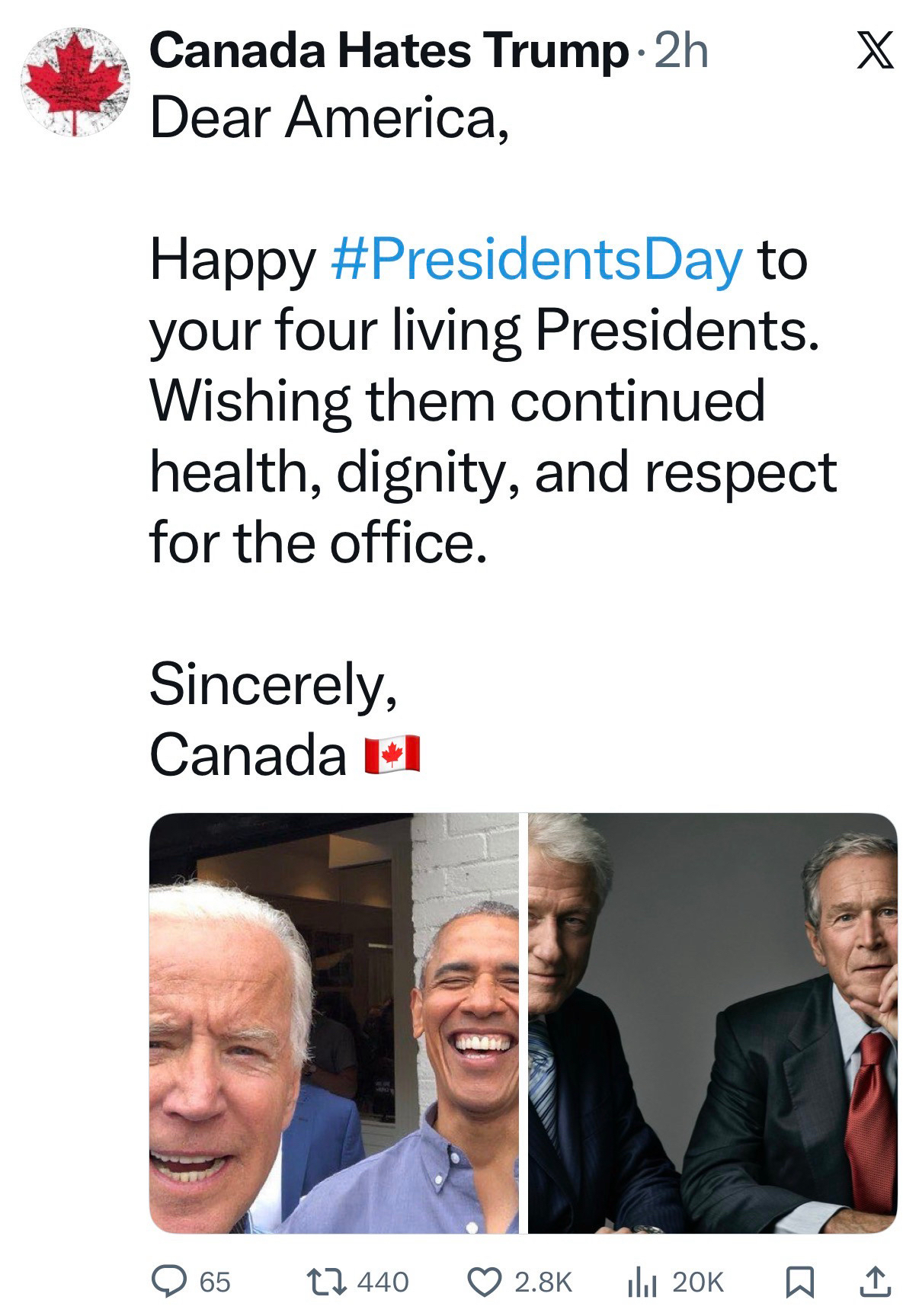Click the 2h timestamp of the post
Screen dimensions: 919x1316
(x=681, y=52)
